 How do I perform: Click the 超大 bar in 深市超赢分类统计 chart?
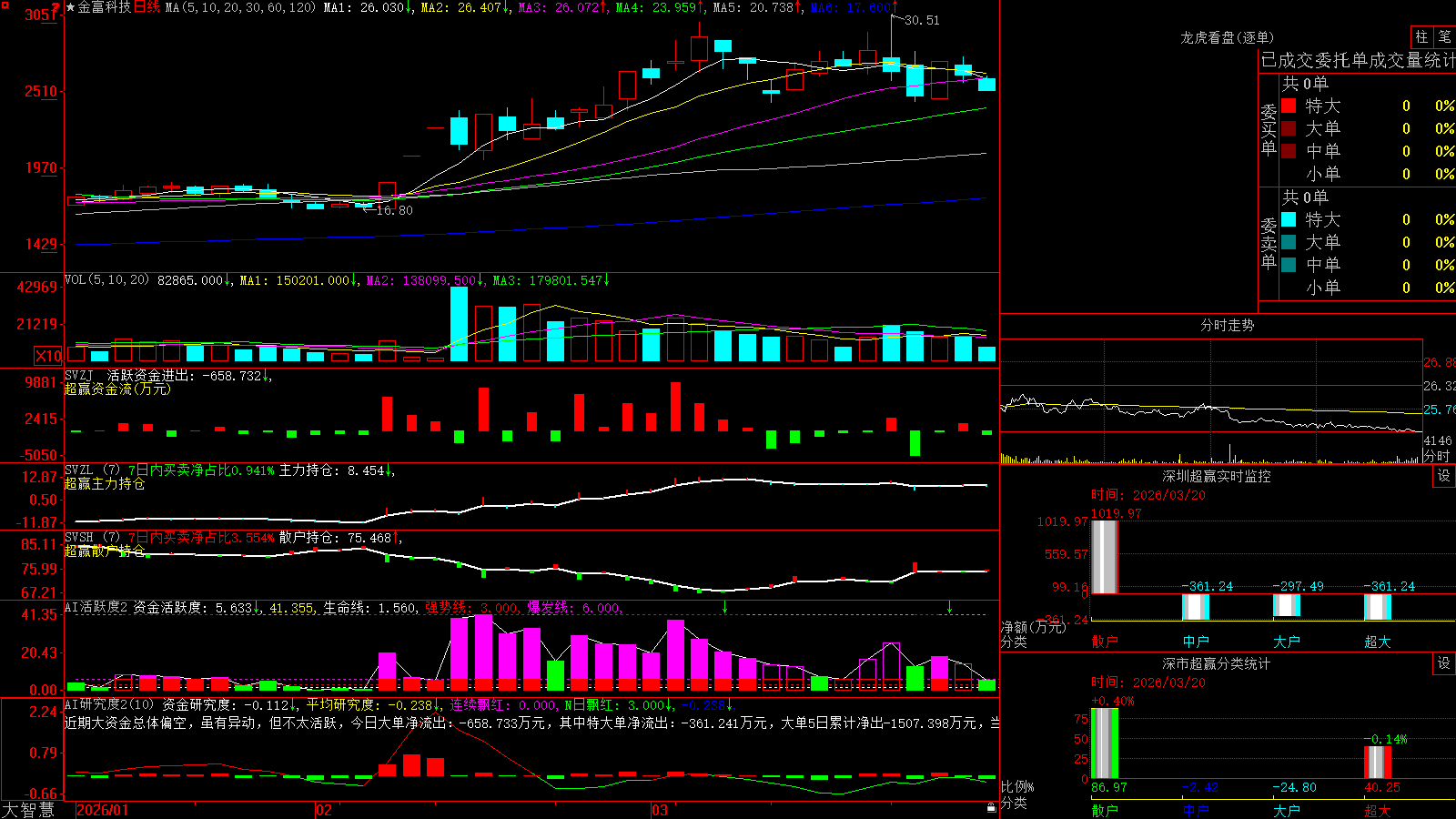pos(1378,762)
